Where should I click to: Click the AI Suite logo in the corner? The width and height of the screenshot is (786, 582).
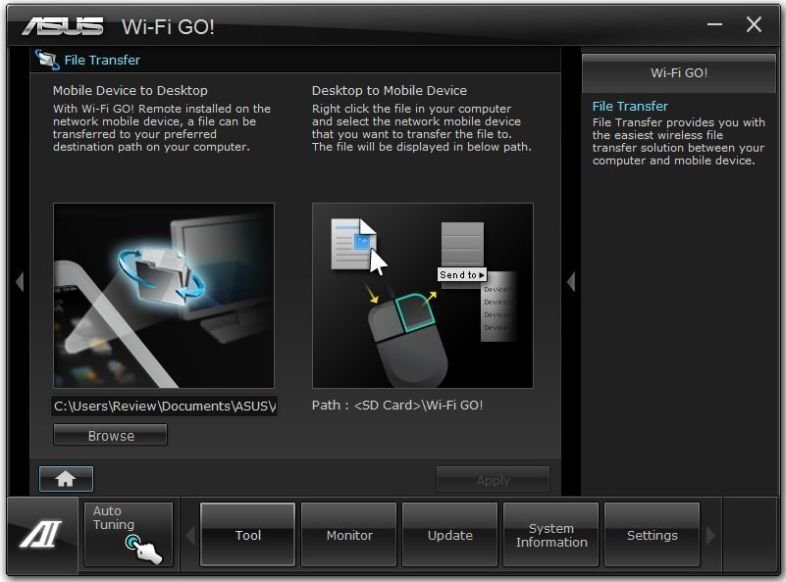point(41,534)
